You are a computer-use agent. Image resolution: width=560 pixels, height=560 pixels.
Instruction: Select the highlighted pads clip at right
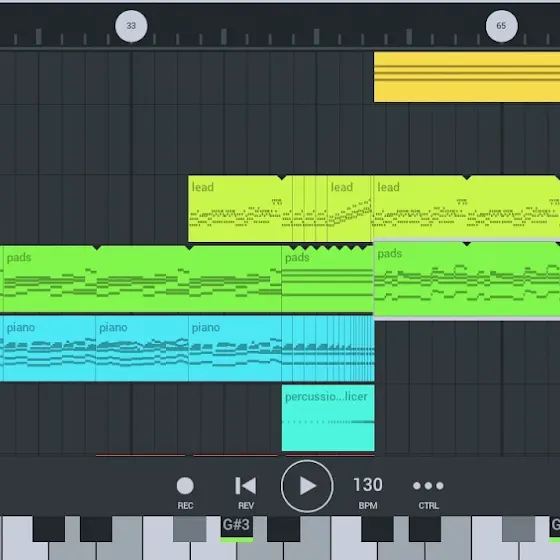point(467,279)
